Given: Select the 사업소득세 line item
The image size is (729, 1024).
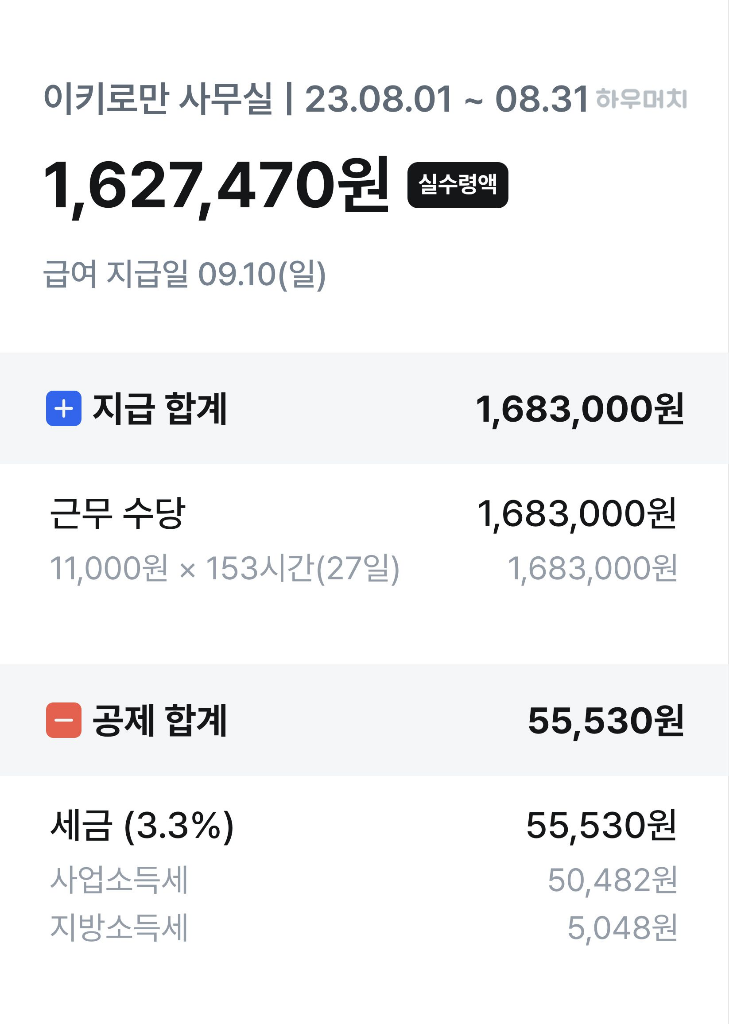Looking at the screenshot, I should pos(119,881).
